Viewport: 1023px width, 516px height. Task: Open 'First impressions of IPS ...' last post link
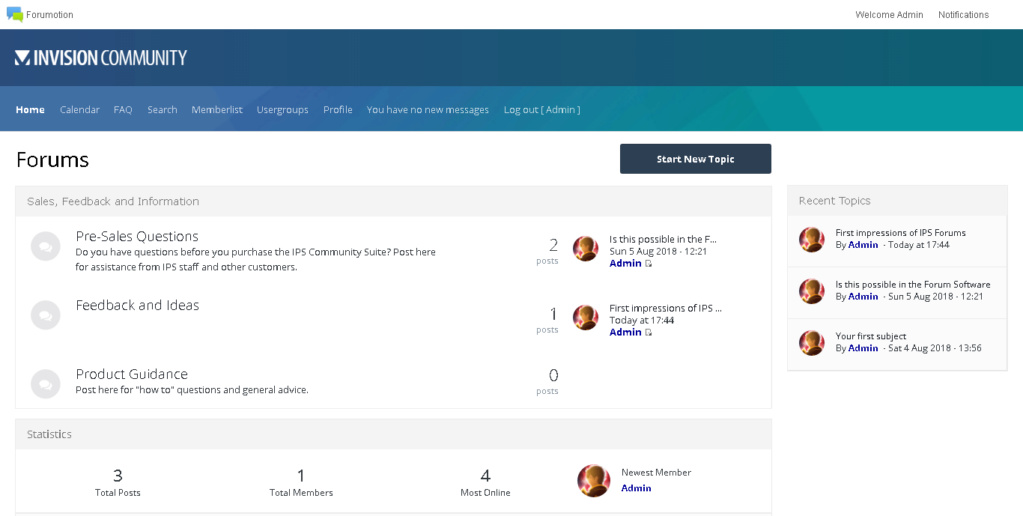pyautogui.click(x=665, y=308)
